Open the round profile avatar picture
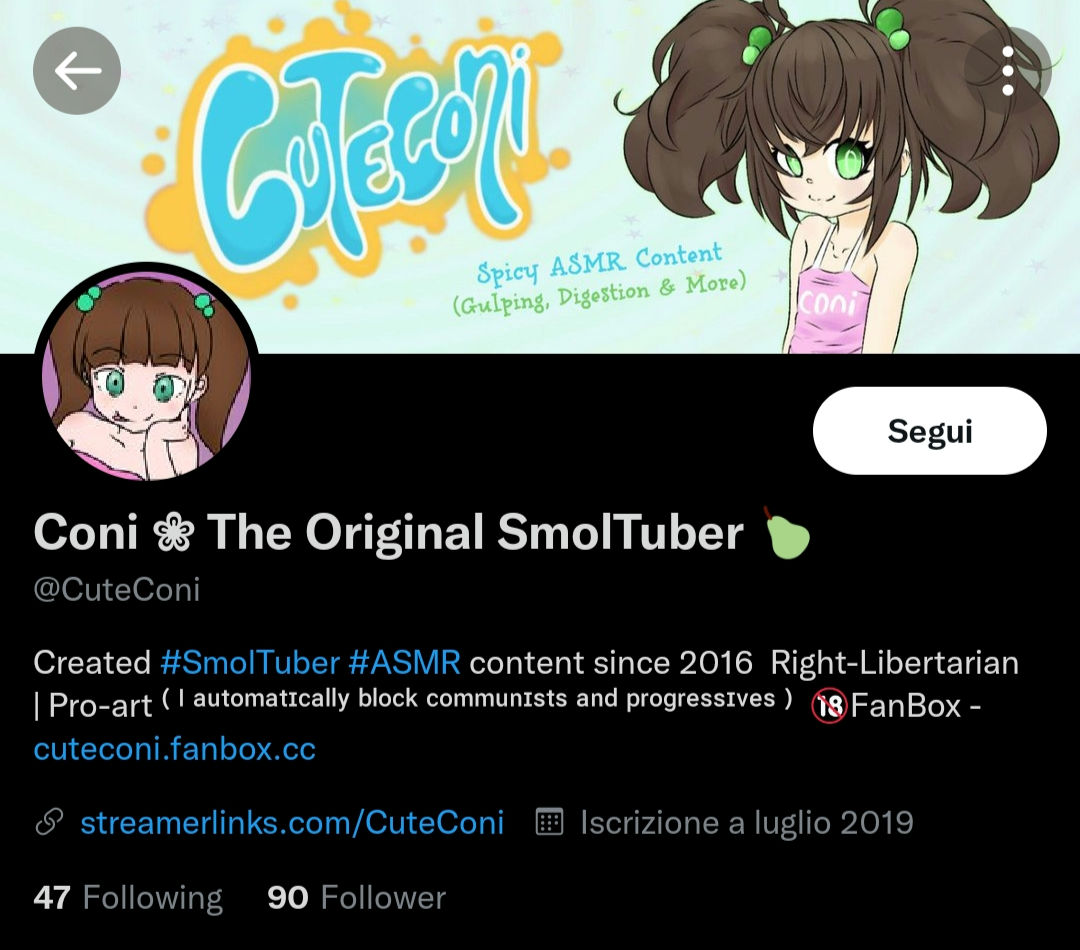This screenshot has width=1080, height=950. (147, 375)
